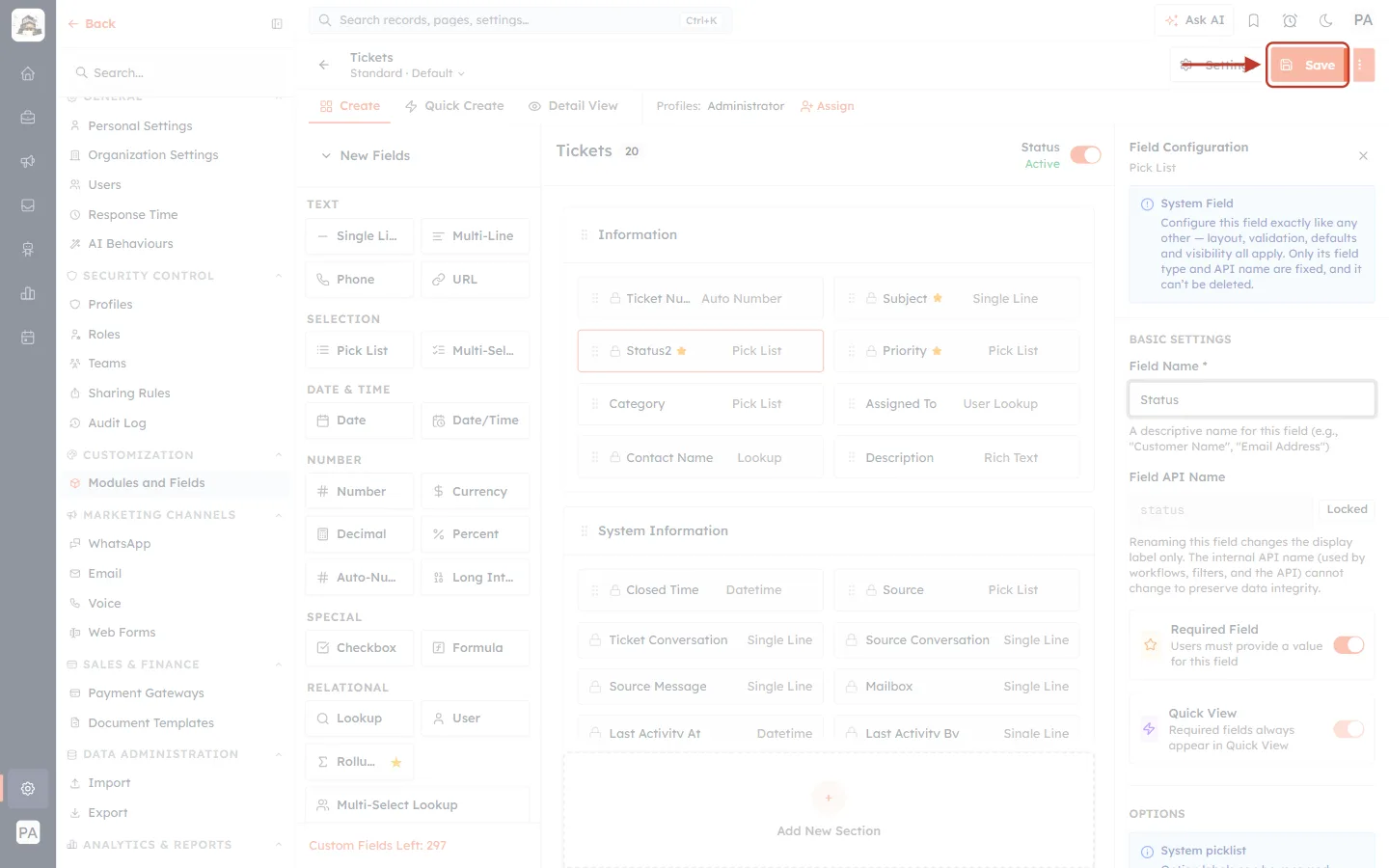
Task: Open the inbox icon in the left rail
Action: tap(28, 205)
